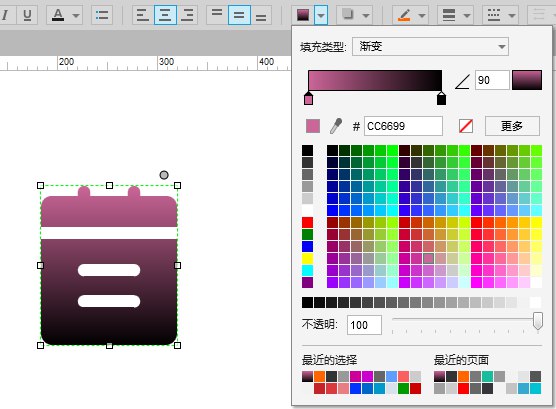Screen dimensions: 556x409
Task: Toggle center horizontal text alignment
Action: (x=165, y=15)
